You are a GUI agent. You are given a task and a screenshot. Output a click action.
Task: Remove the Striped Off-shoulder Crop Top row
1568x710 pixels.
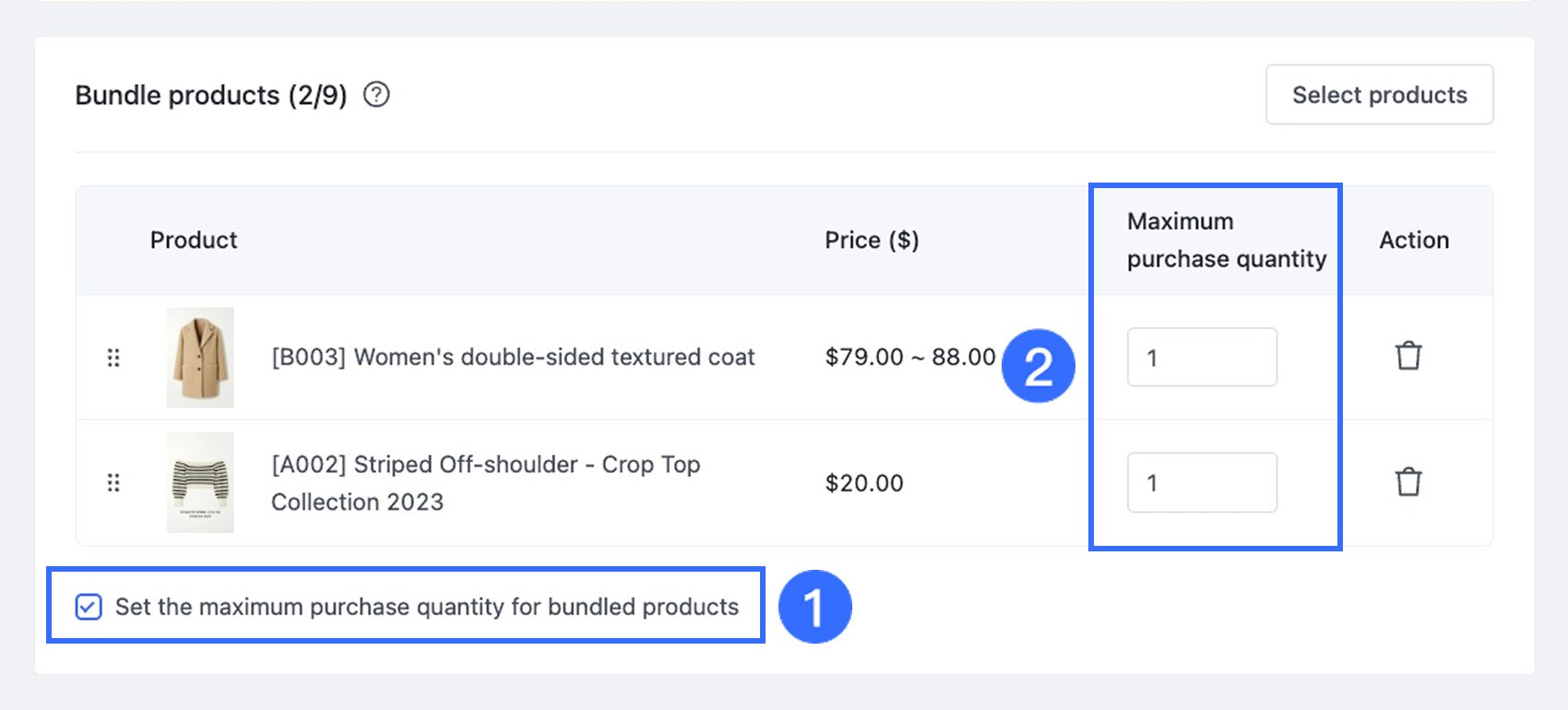(1408, 481)
